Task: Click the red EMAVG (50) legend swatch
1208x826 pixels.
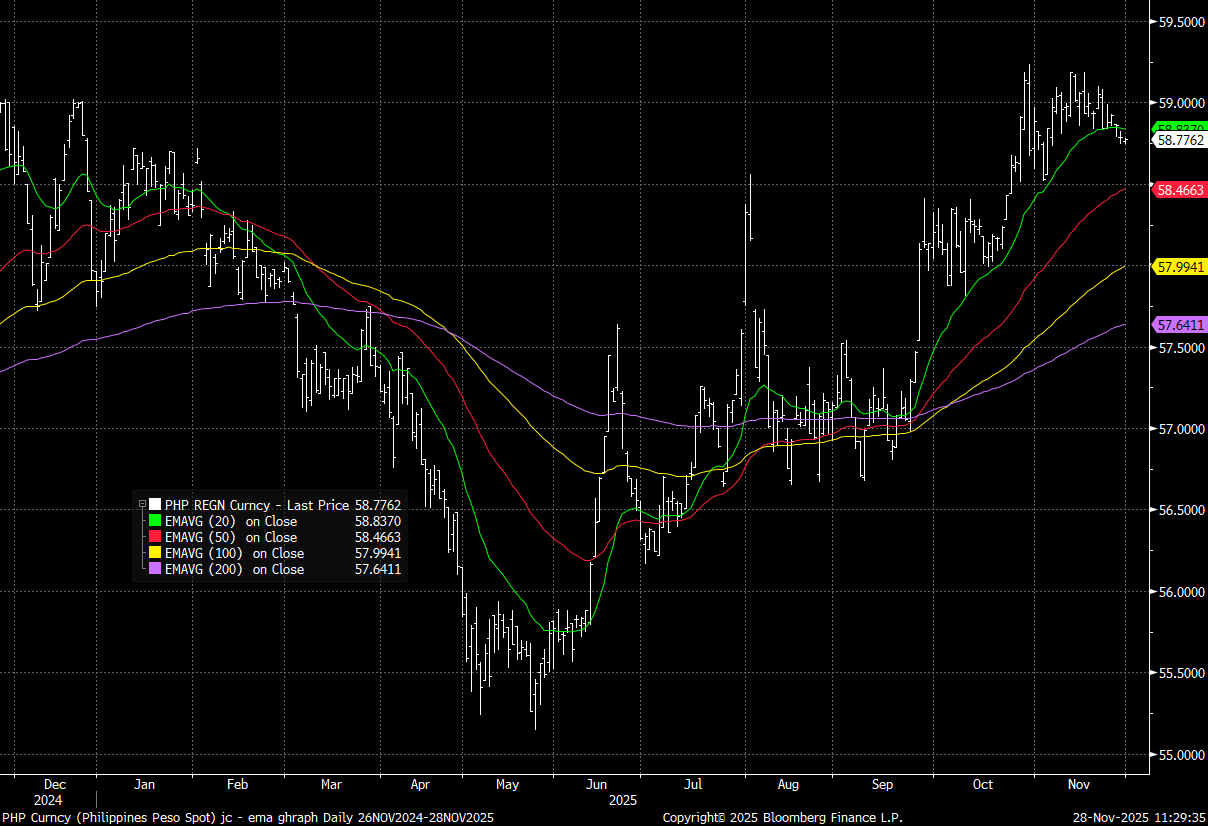Action: [x=155, y=537]
